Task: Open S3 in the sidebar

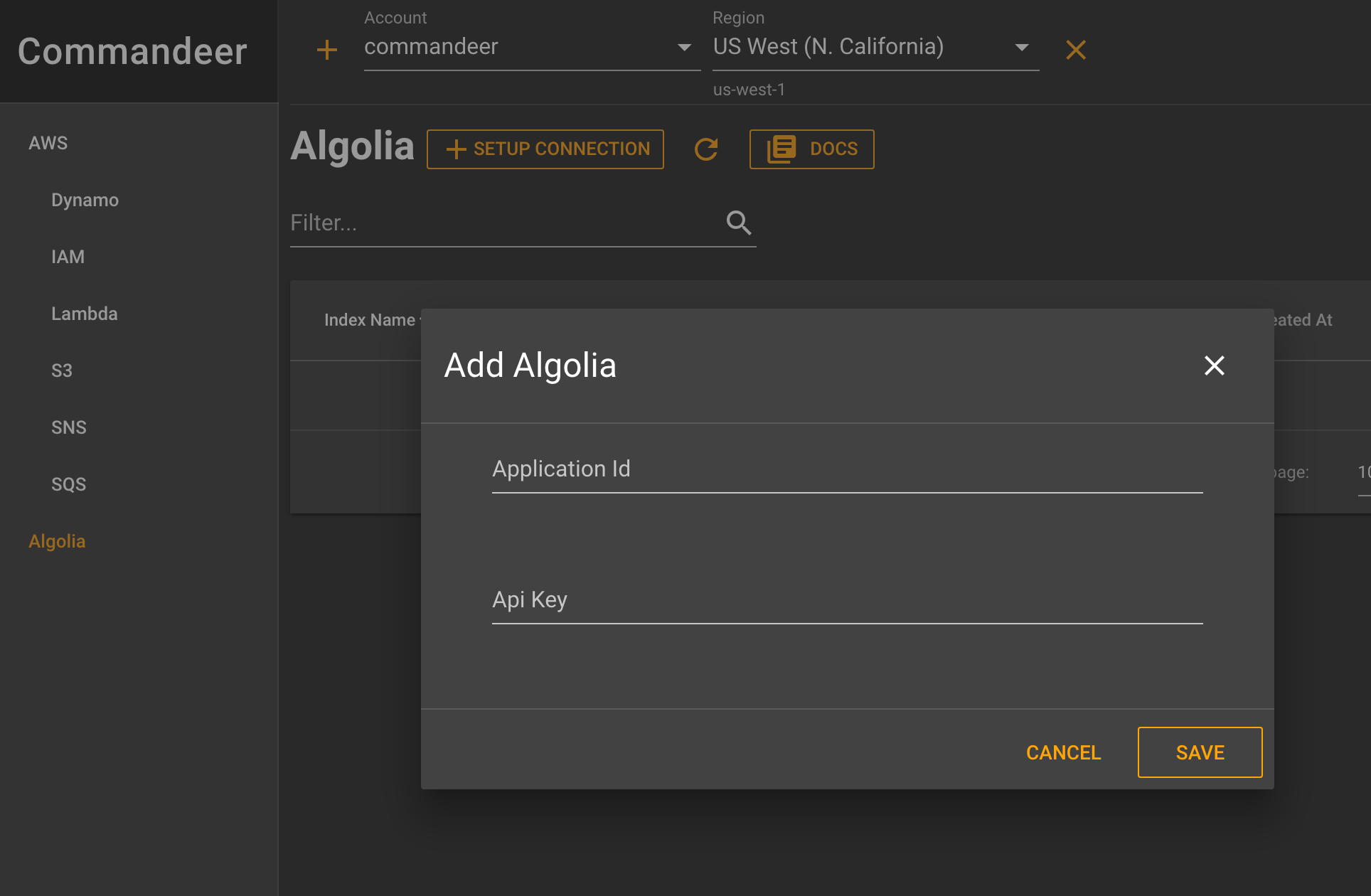Action: tap(62, 370)
